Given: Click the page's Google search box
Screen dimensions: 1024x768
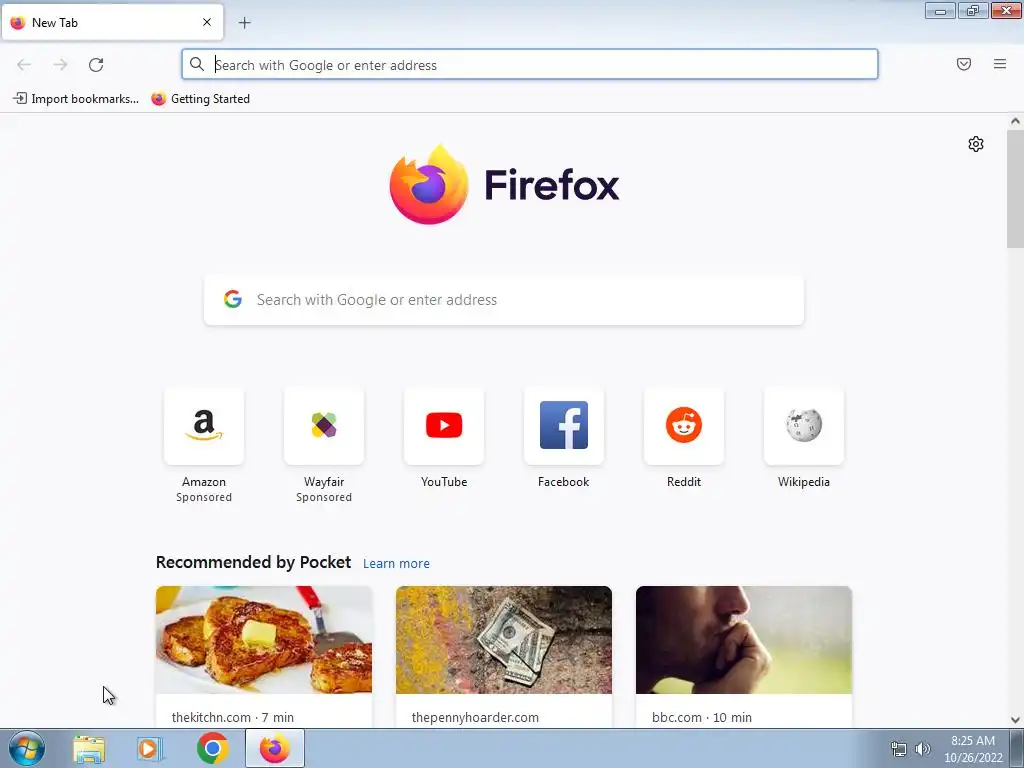Looking at the screenshot, I should tap(504, 300).
